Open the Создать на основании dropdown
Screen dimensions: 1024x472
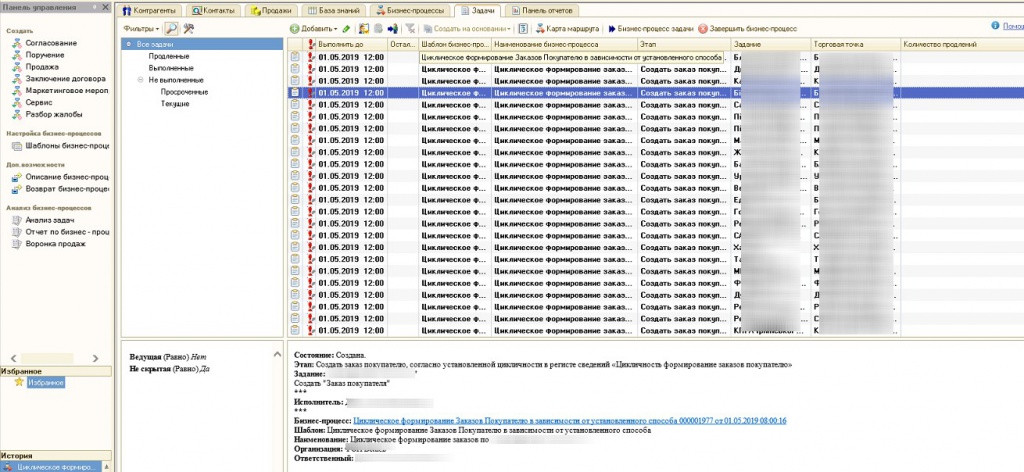coord(467,29)
